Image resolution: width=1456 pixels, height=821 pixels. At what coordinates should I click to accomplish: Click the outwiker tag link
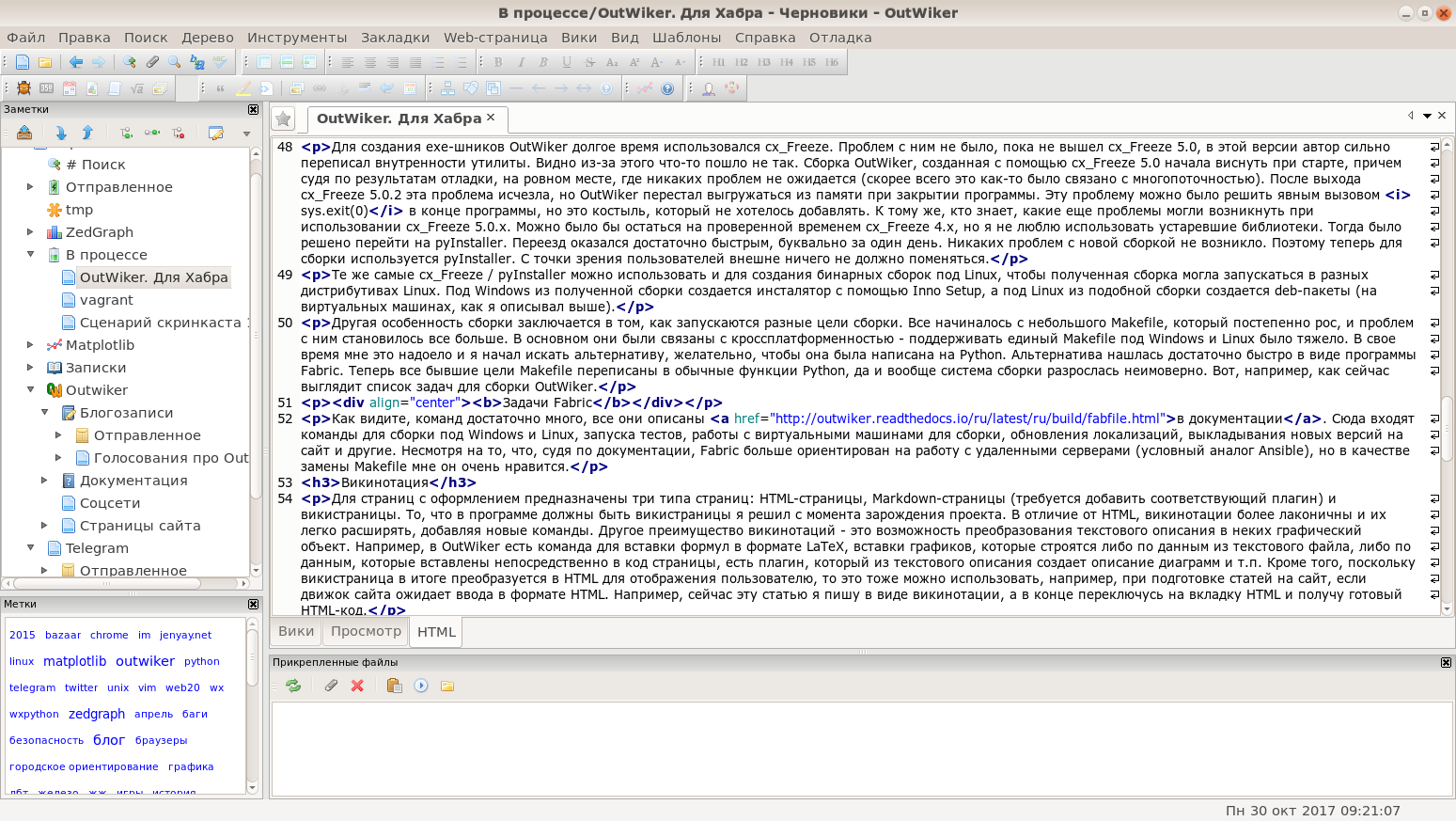click(145, 661)
